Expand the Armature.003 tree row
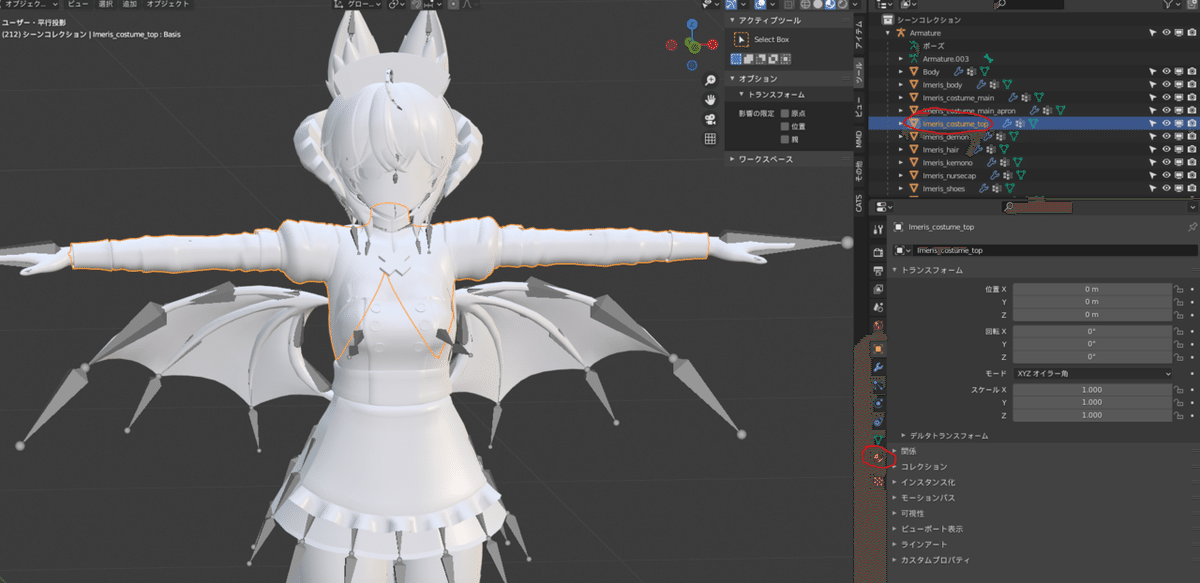This screenshot has height=583, width=1200. coord(900,59)
